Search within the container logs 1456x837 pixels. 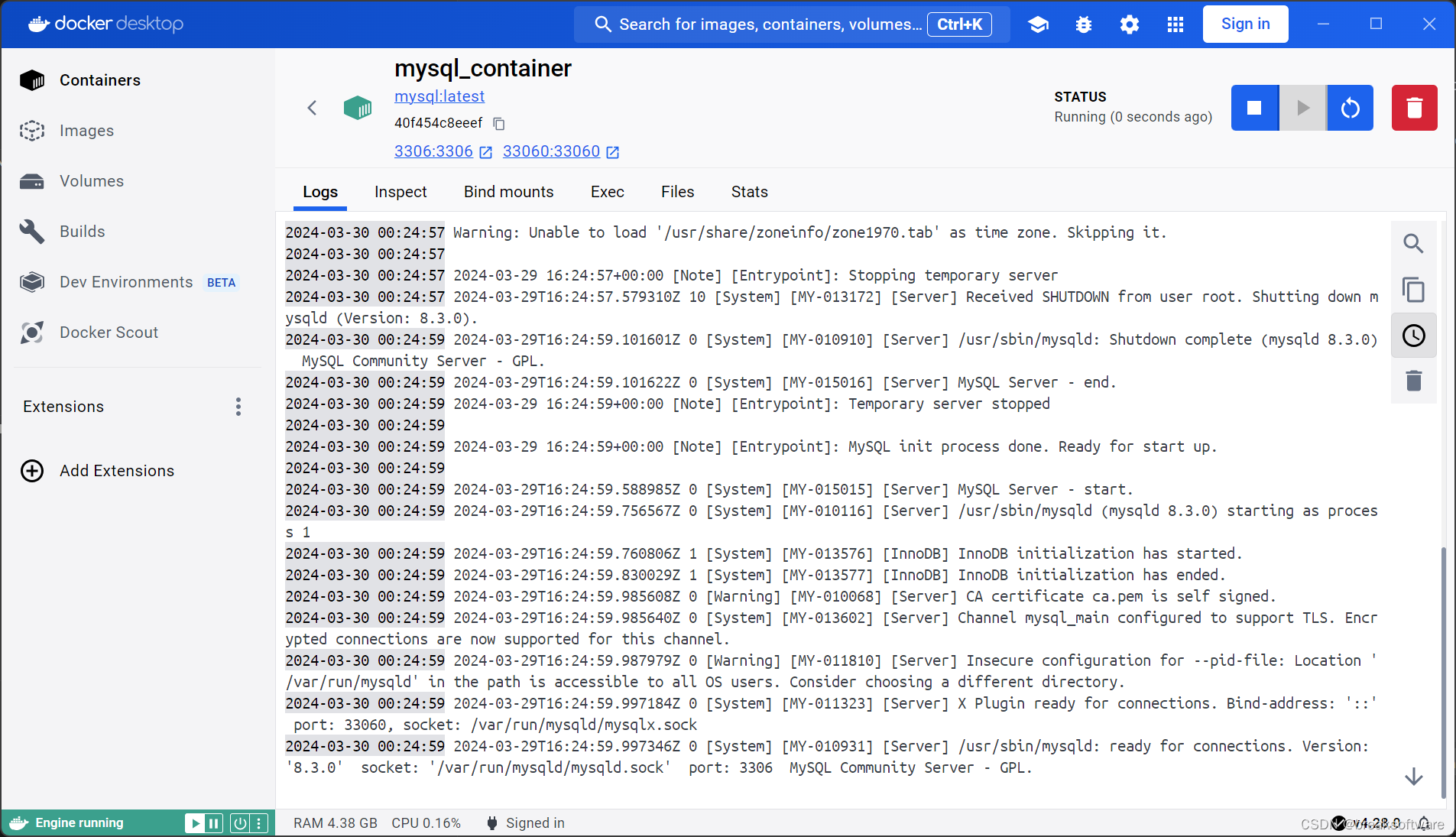click(x=1414, y=244)
